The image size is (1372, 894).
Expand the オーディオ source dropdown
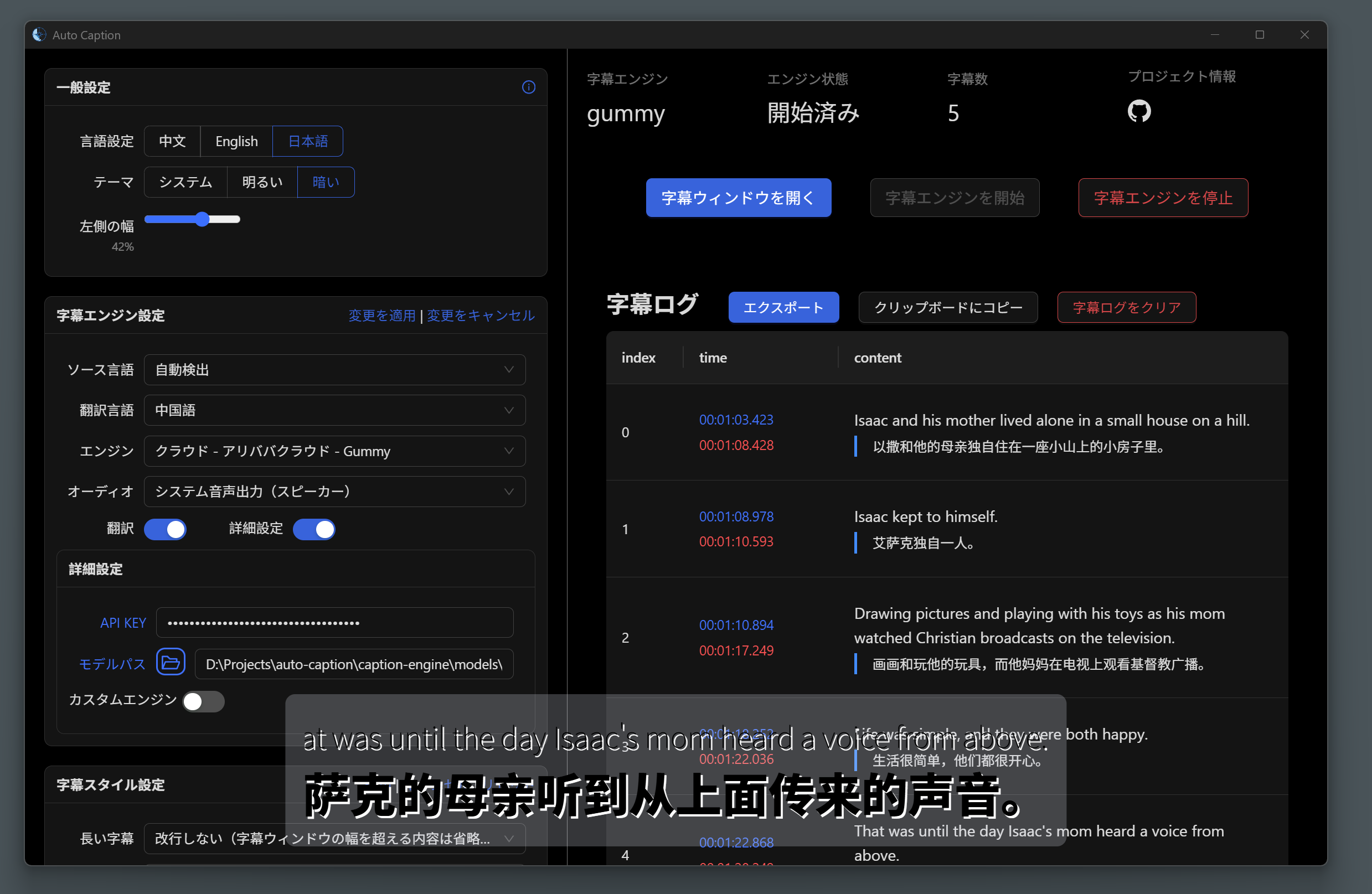tap(334, 491)
